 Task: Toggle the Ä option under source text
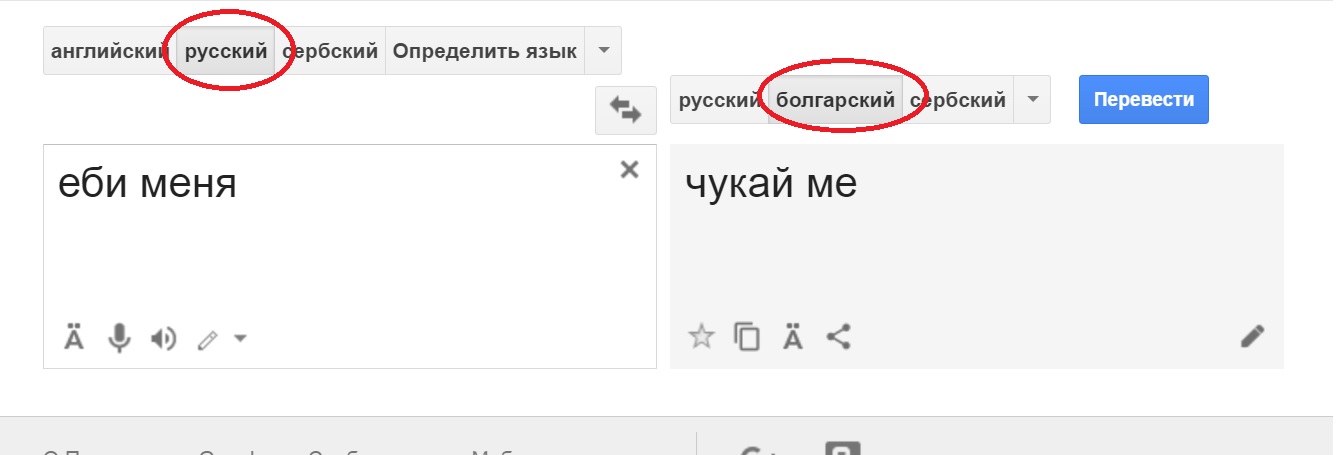(x=74, y=339)
